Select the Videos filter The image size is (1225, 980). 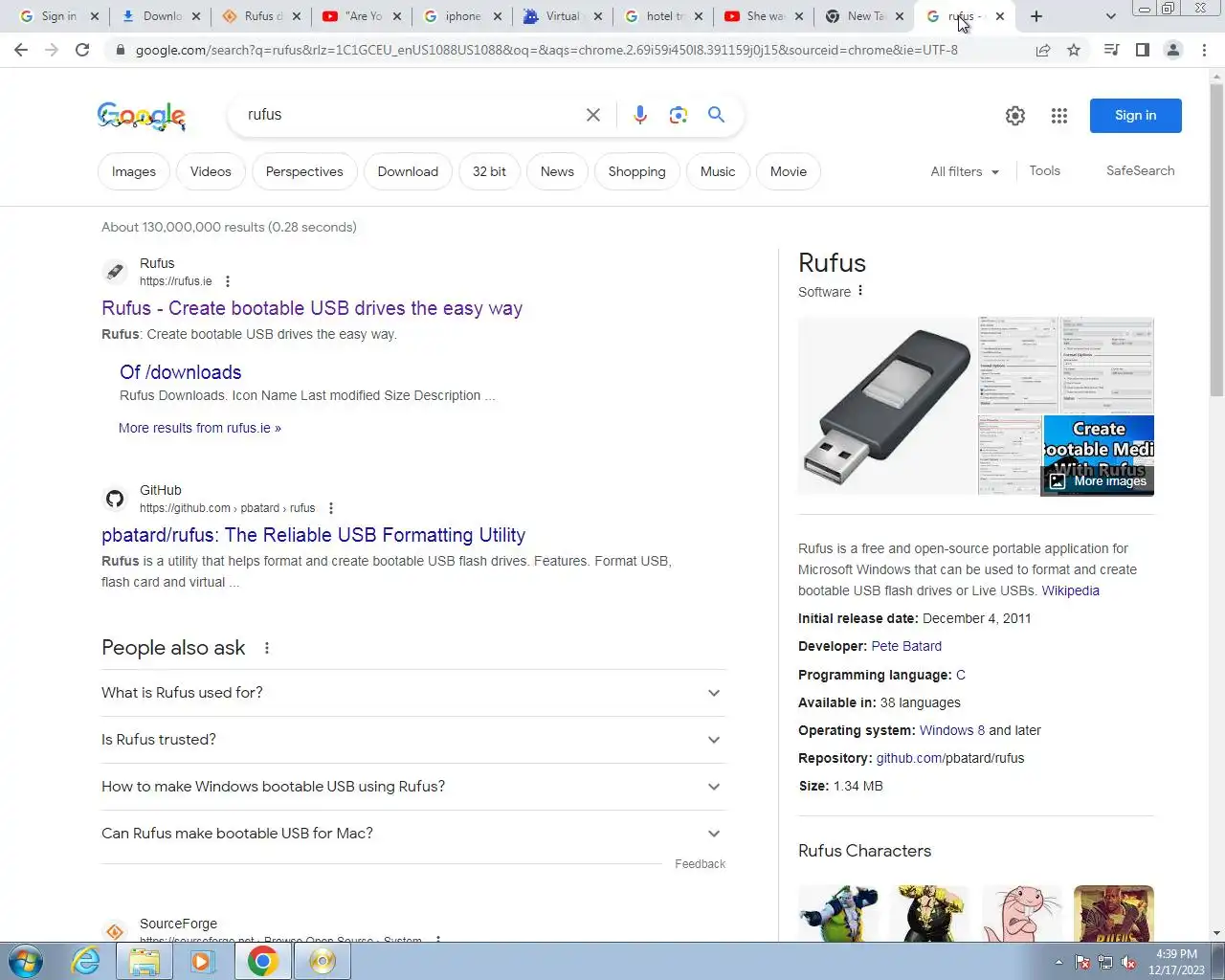(211, 171)
